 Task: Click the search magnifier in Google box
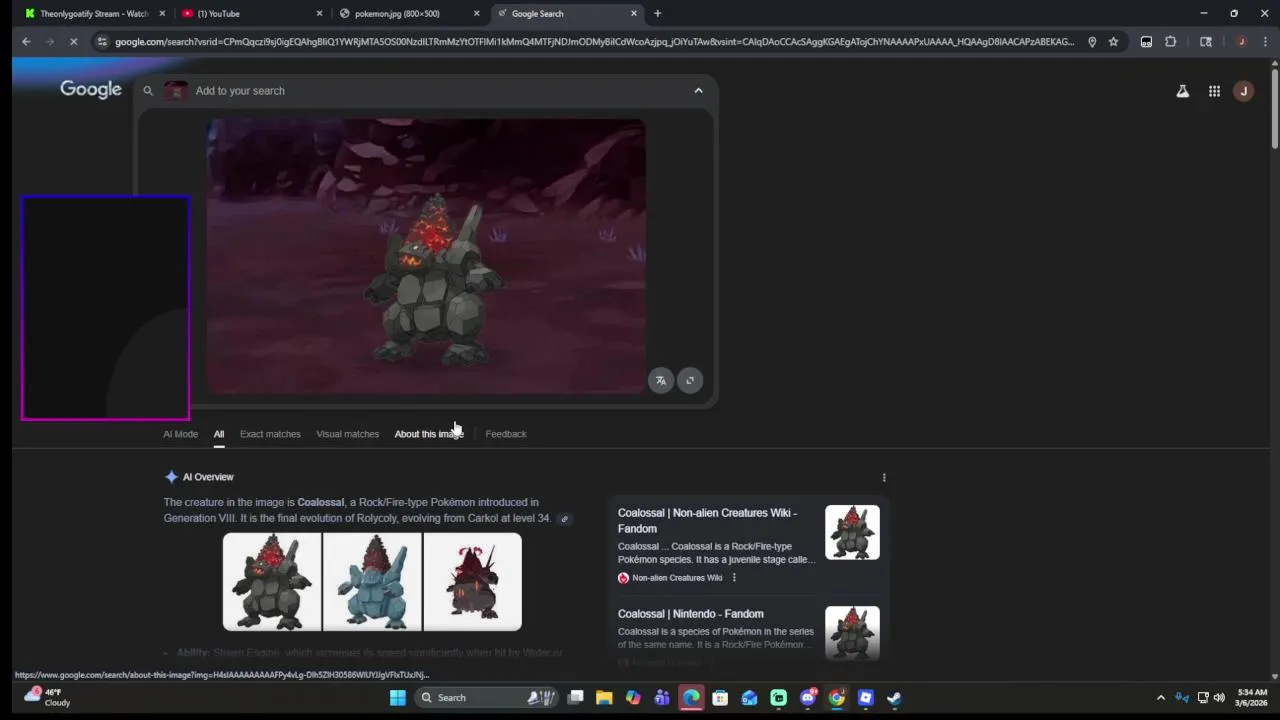(148, 91)
